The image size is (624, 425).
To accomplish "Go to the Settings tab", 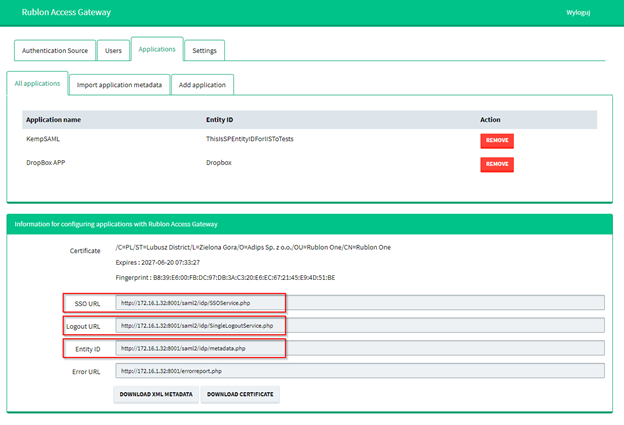I will pyautogui.click(x=204, y=50).
